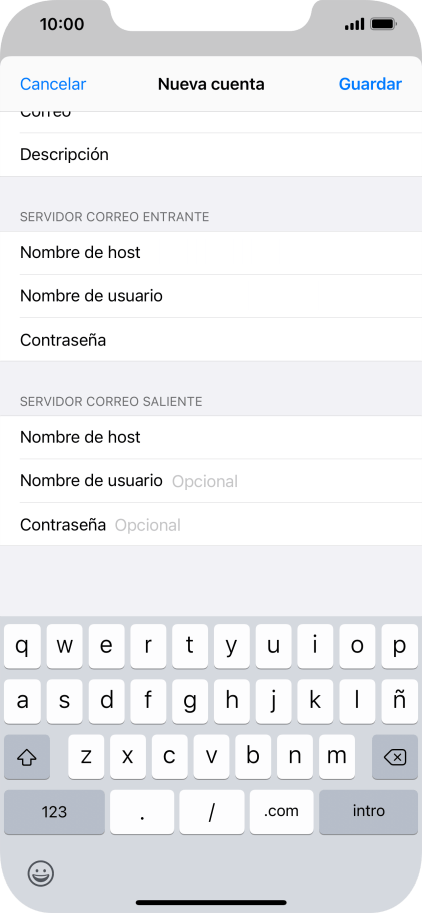
Task: Tap the intro return key
Action: (368, 811)
